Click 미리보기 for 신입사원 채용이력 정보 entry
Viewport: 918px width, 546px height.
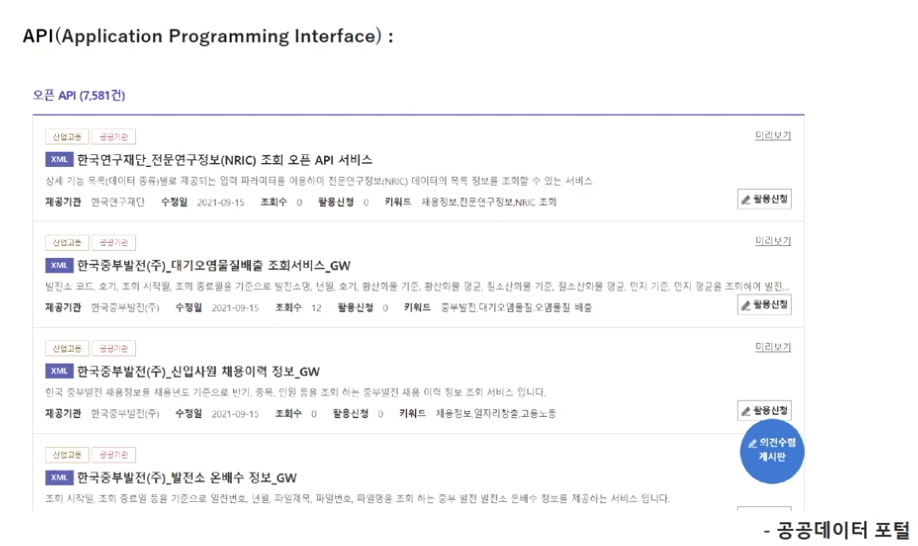[x=773, y=347]
